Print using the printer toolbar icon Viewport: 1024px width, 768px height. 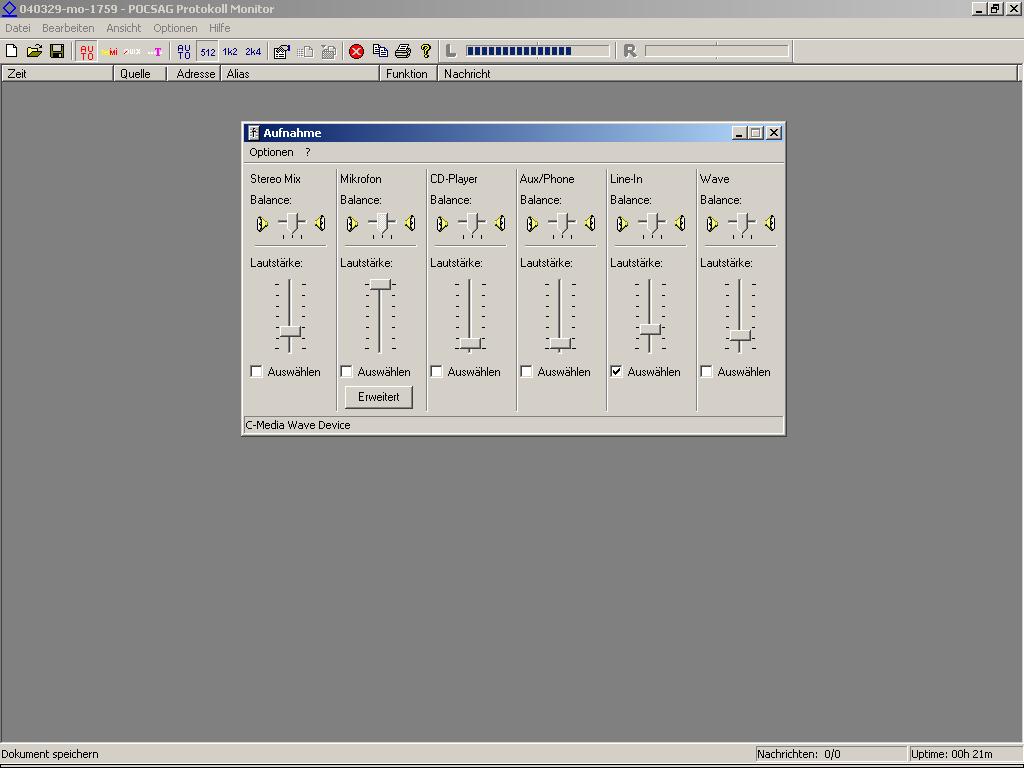(403, 51)
